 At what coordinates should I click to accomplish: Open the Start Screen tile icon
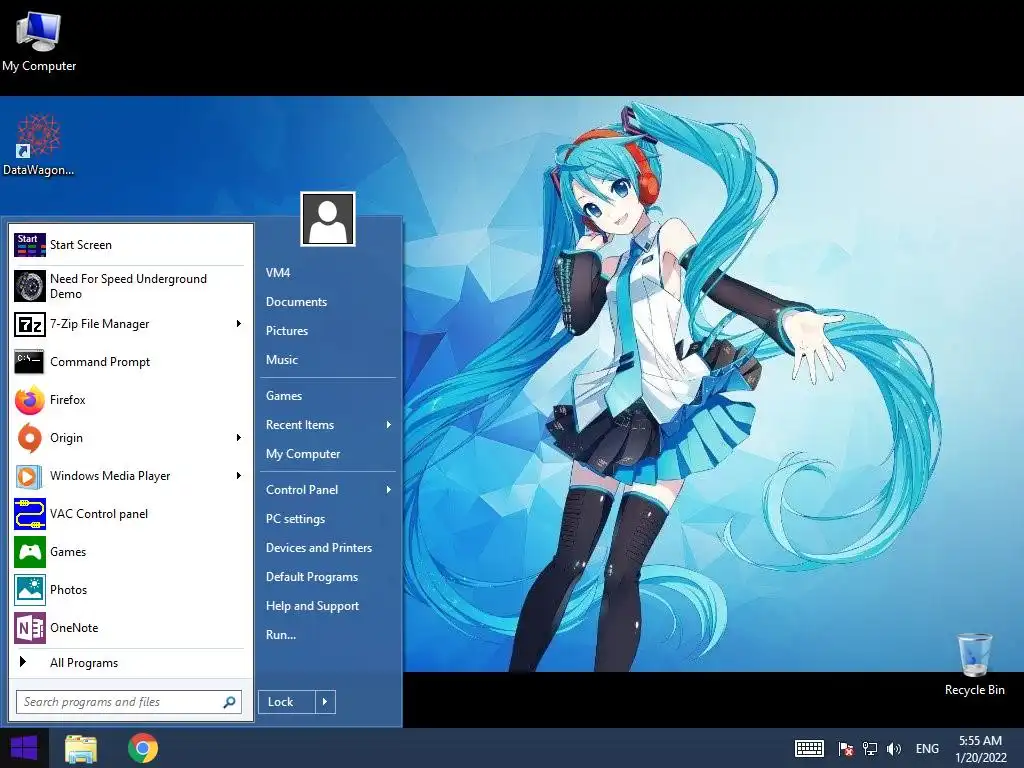[x=29, y=245]
